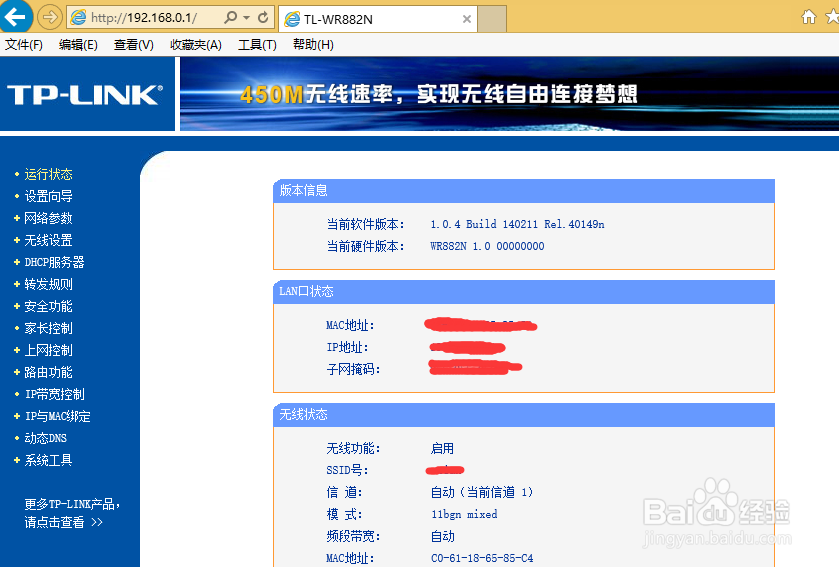Screen dimensions: 839x567
Task: Click the 当前软件版本 label
Action: coord(365,224)
